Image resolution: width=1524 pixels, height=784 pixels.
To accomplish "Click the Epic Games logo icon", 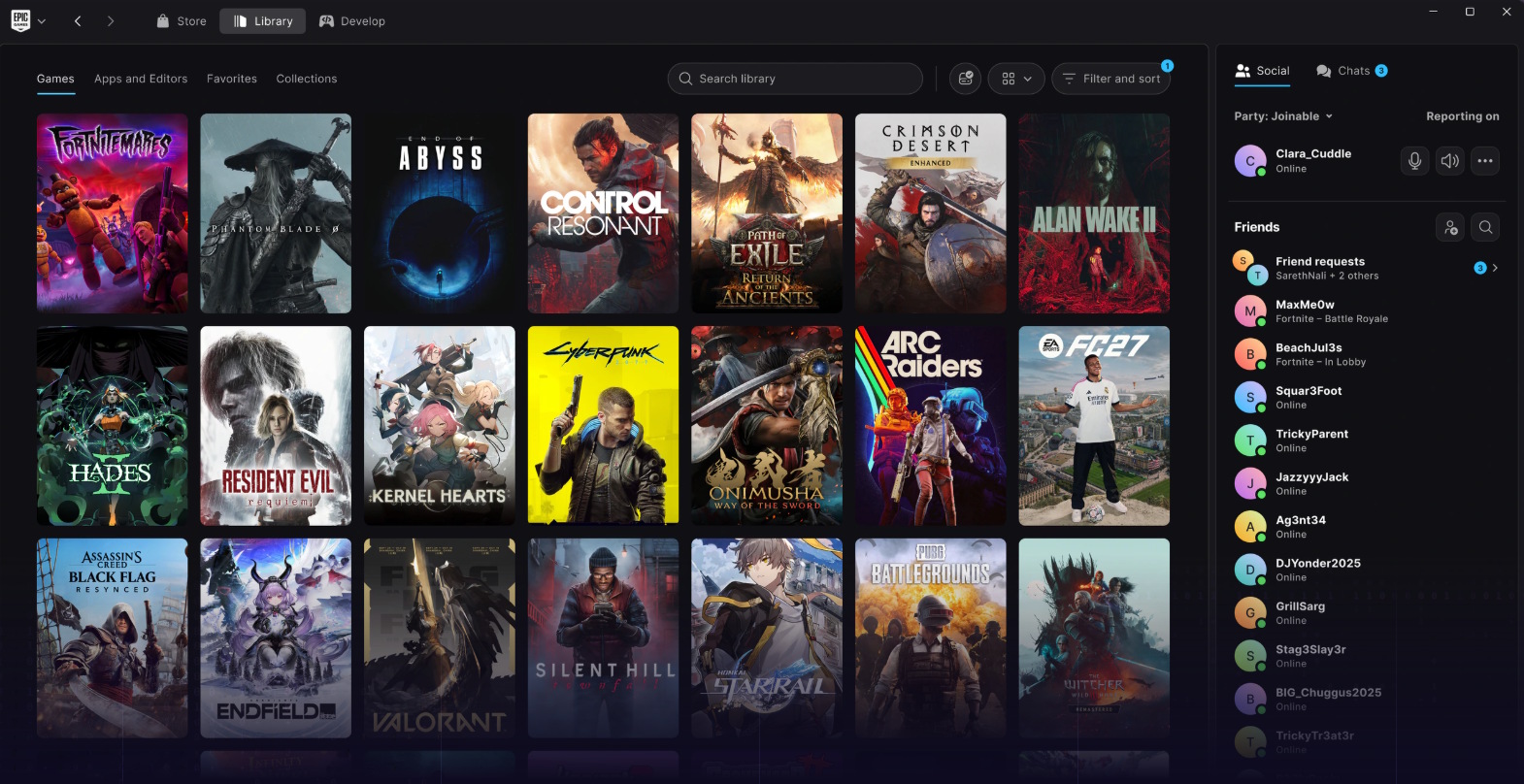I will (20, 20).
